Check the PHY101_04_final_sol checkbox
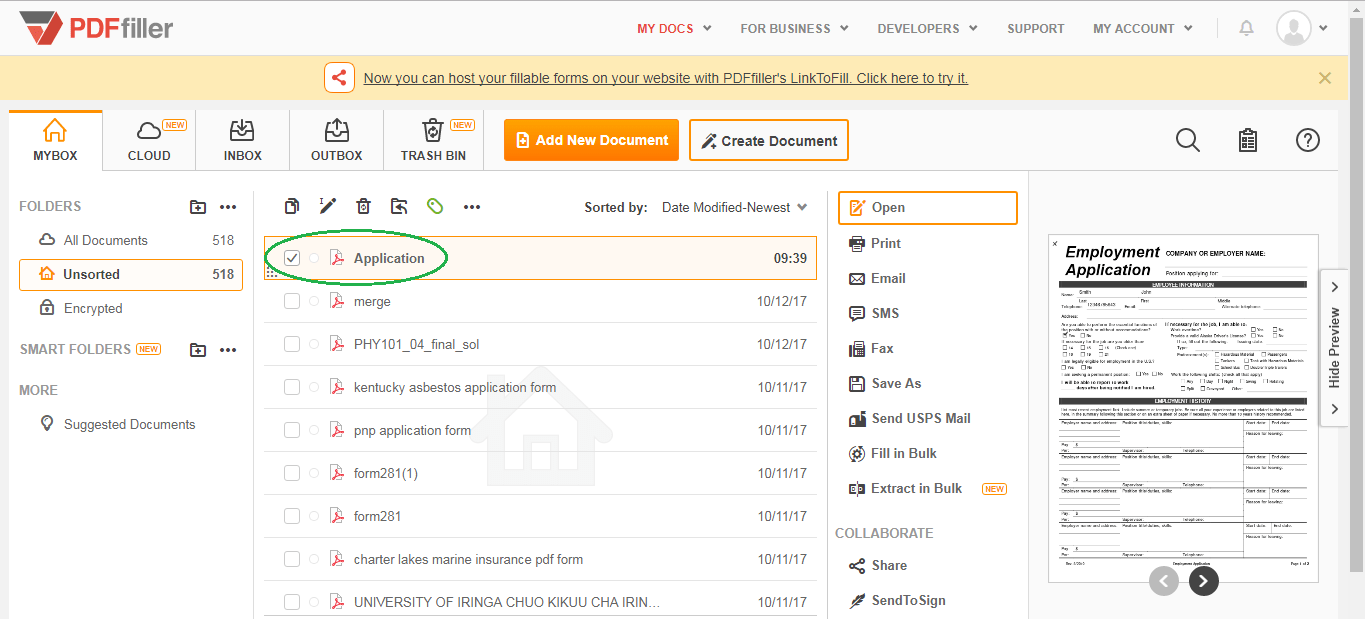The image size is (1365, 619). coord(292,344)
